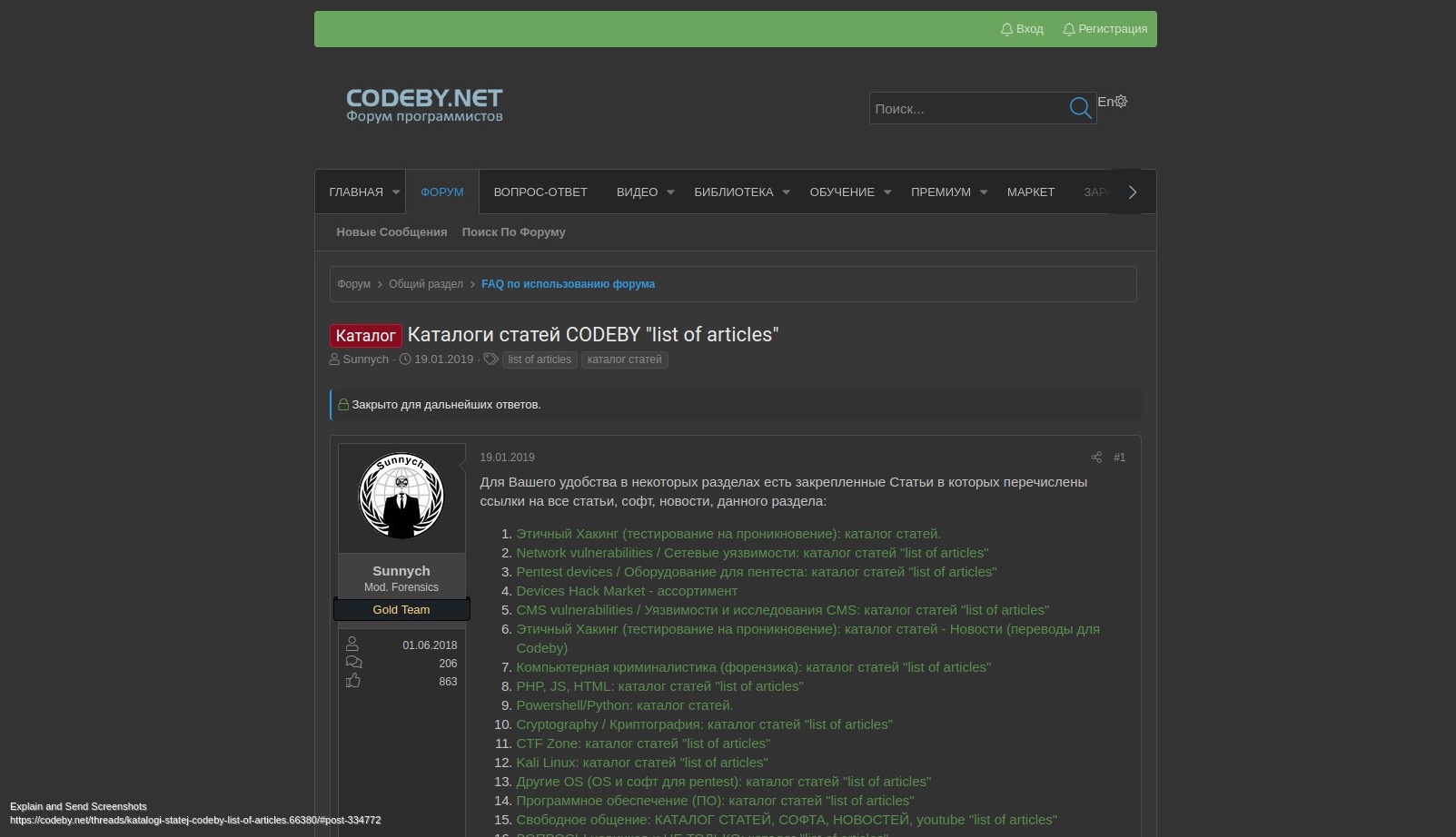Open Поиск По Форуму link
Image resolution: width=1456 pixels, height=837 pixels.
click(513, 232)
